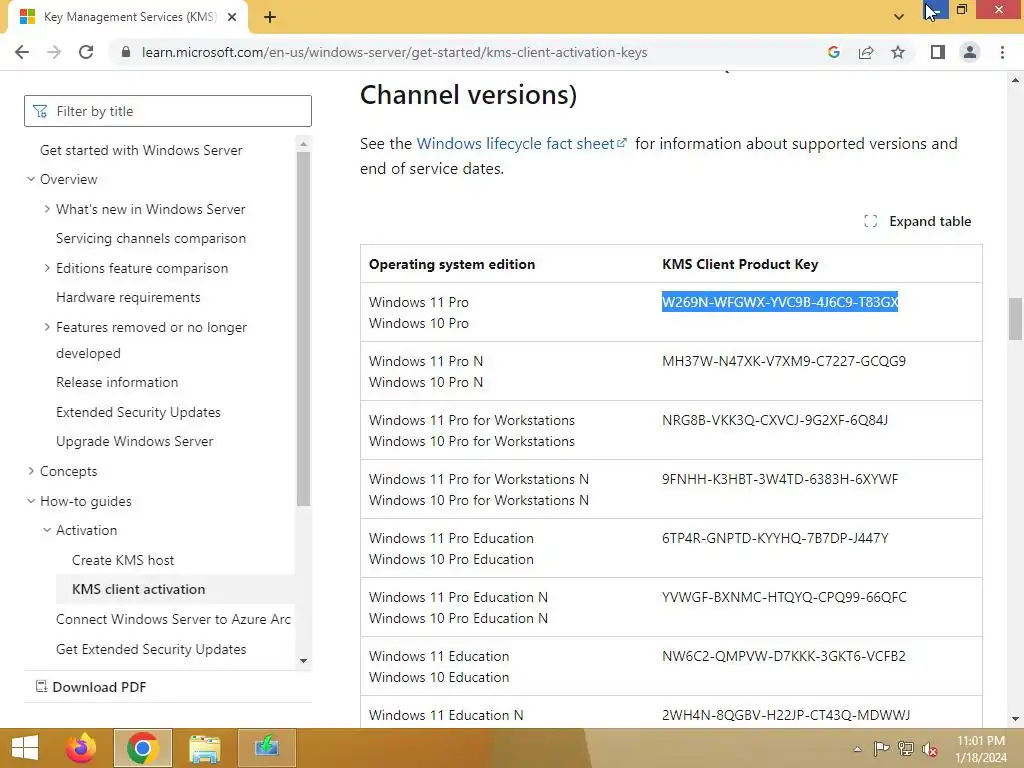Click the sidebar scrollbar up arrow
The image size is (1024, 768).
[x=303, y=143]
